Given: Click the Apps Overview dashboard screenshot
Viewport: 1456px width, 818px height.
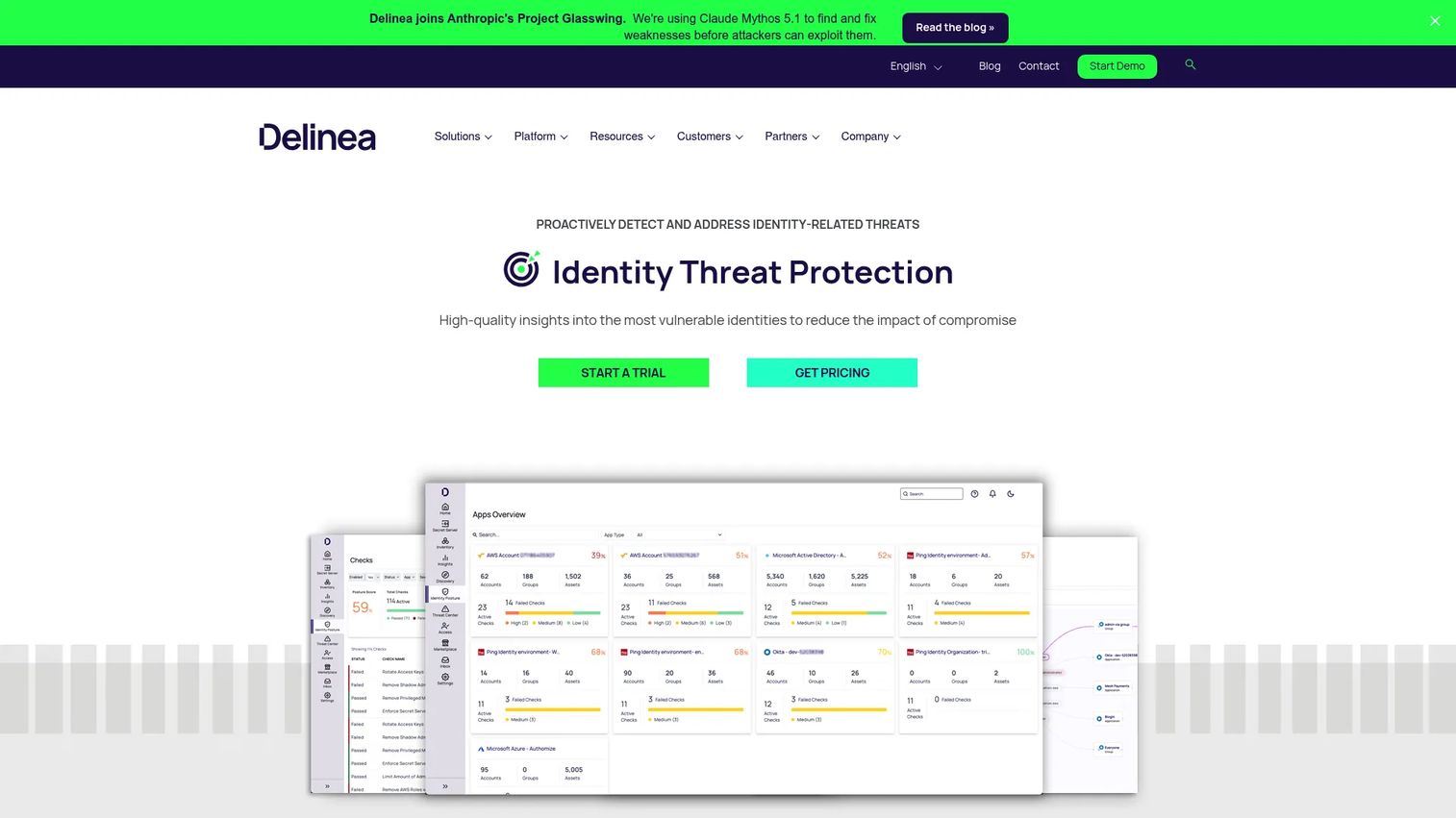Looking at the screenshot, I should click(734, 638).
